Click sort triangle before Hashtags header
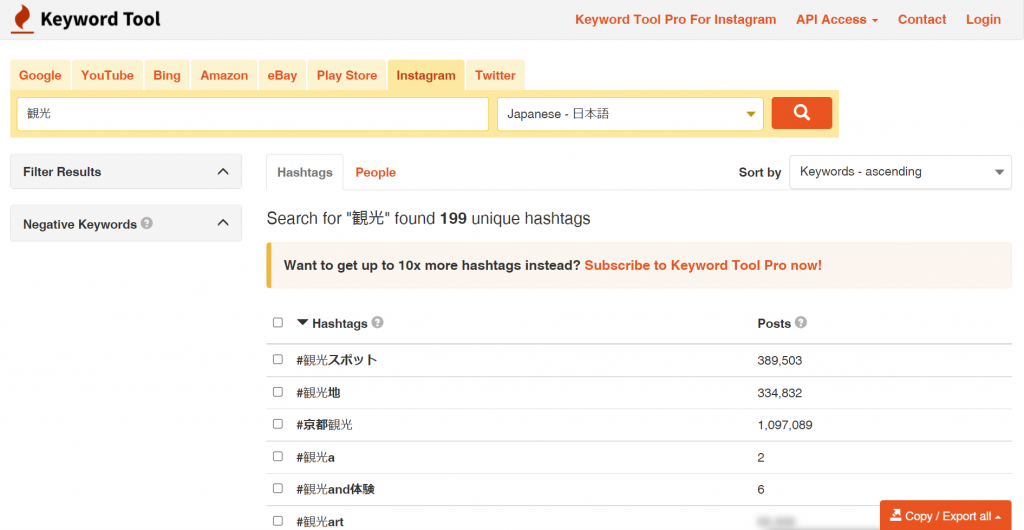Image resolution: width=1024 pixels, height=530 pixels. pos(302,322)
